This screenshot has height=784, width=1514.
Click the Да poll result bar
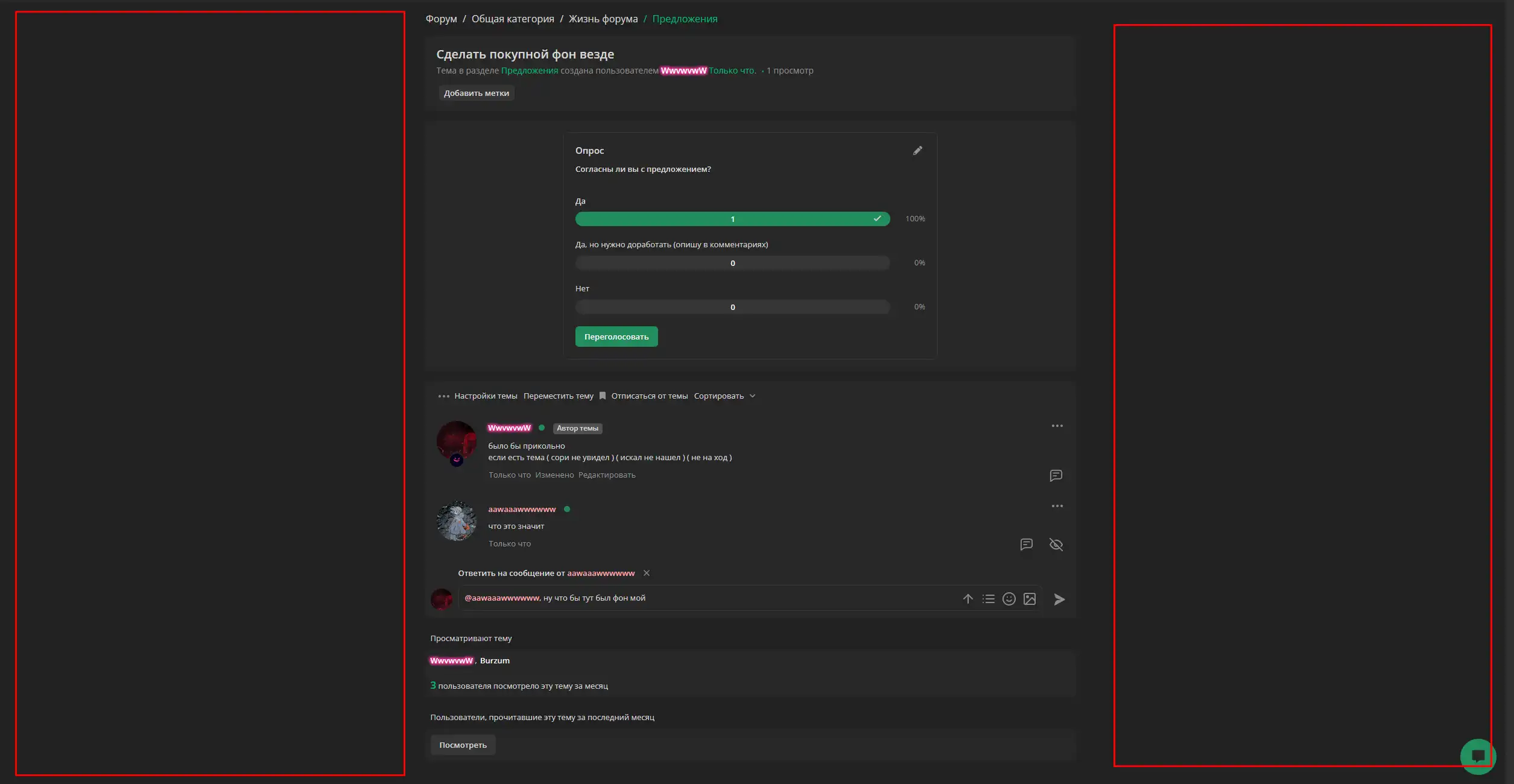[732, 219]
